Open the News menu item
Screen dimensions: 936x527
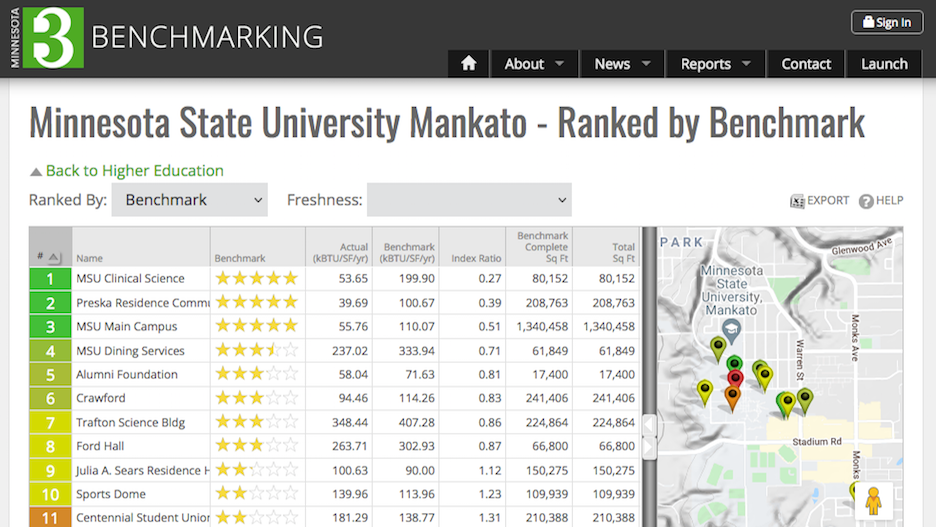tap(623, 64)
